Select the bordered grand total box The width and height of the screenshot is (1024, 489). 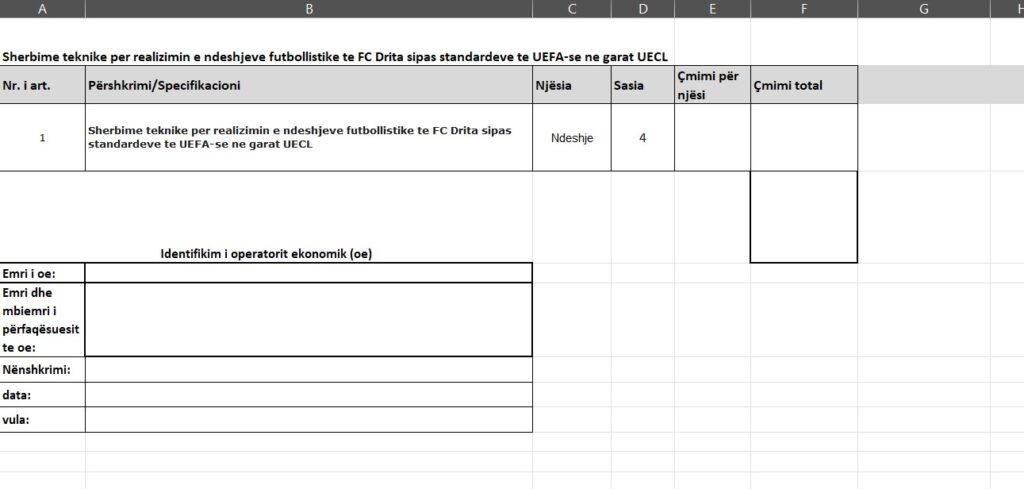tap(803, 217)
